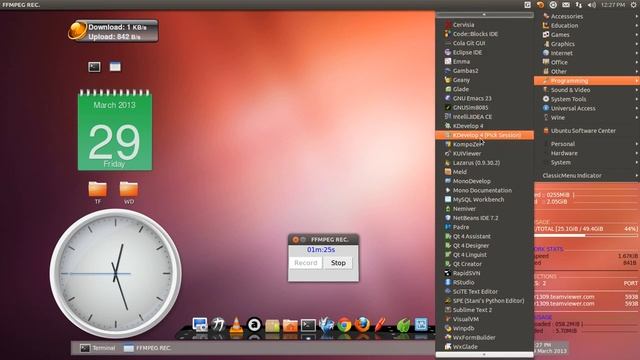The width and height of the screenshot is (640, 360).
Task: Launch KDevelop 4 (Pick Session)
Action: [x=484, y=135]
